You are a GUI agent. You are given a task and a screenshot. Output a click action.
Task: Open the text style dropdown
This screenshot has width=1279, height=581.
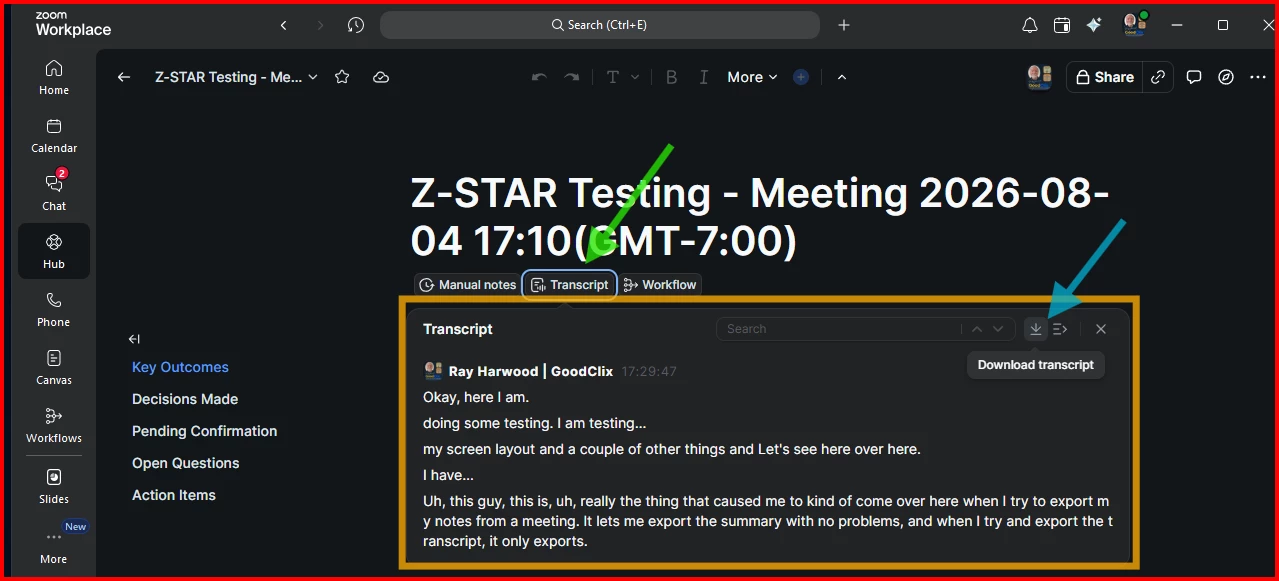point(622,77)
